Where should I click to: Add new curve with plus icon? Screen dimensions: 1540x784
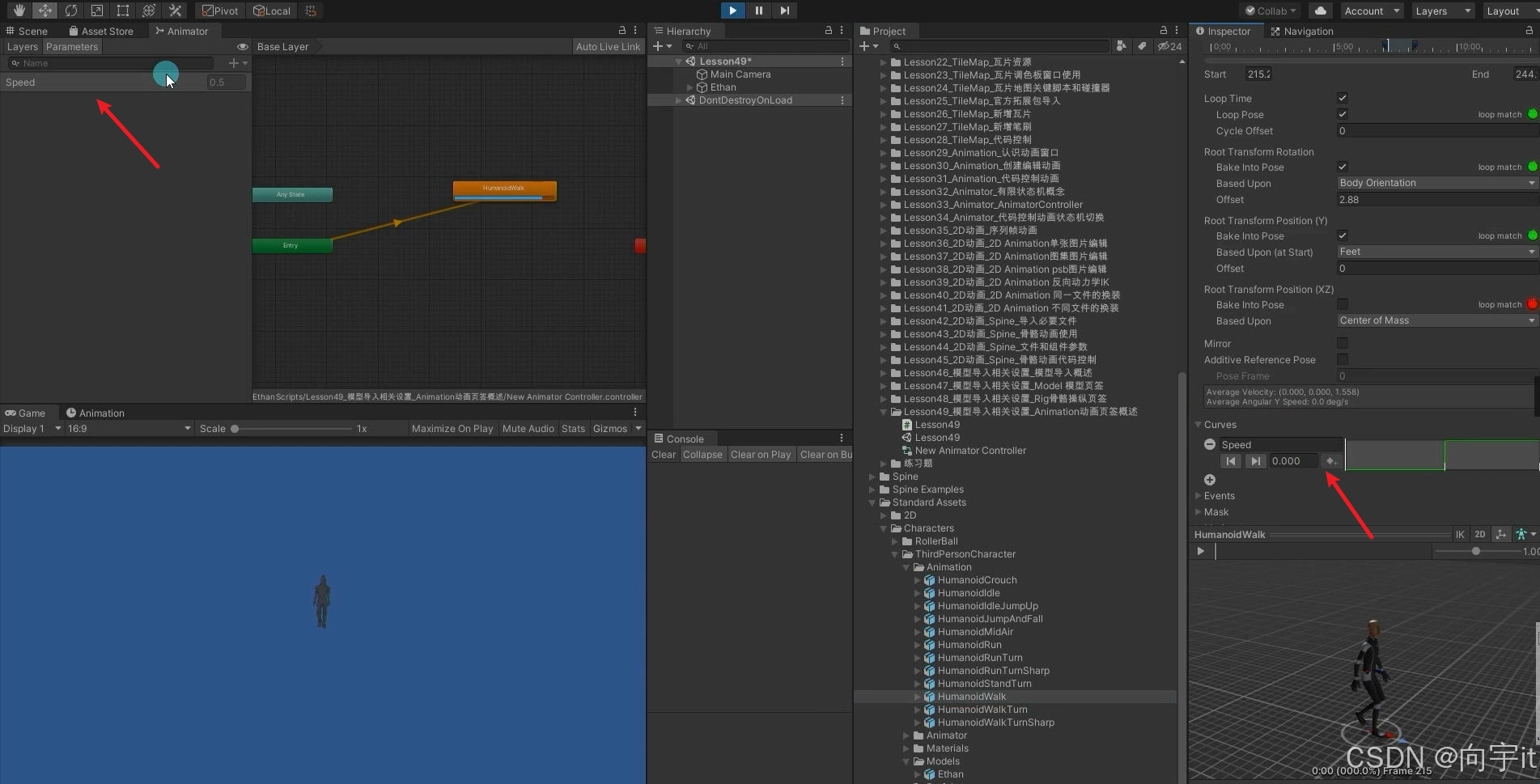1210,480
